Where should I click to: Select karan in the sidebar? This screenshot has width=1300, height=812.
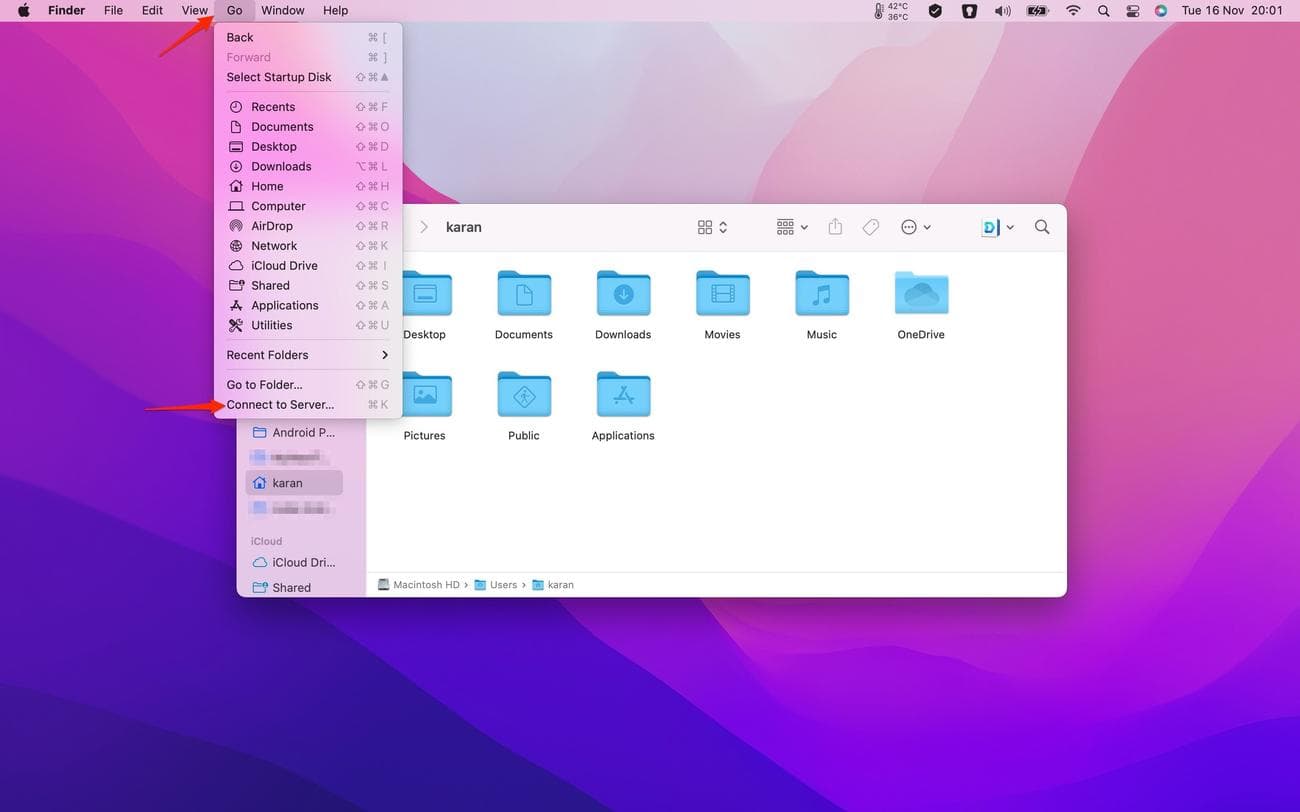(288, 482)
